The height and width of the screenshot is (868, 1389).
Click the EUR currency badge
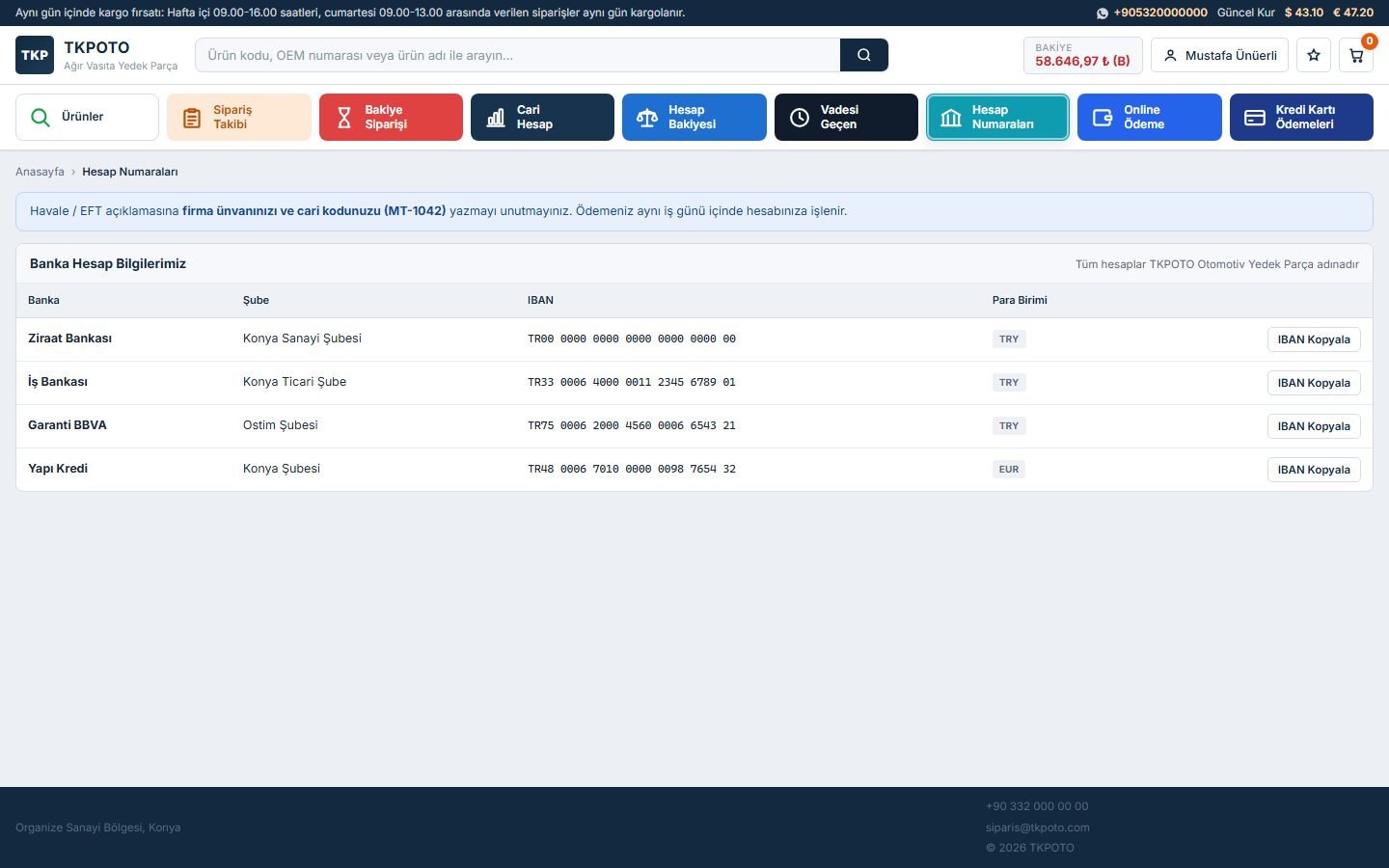[x=1009, y=470]
